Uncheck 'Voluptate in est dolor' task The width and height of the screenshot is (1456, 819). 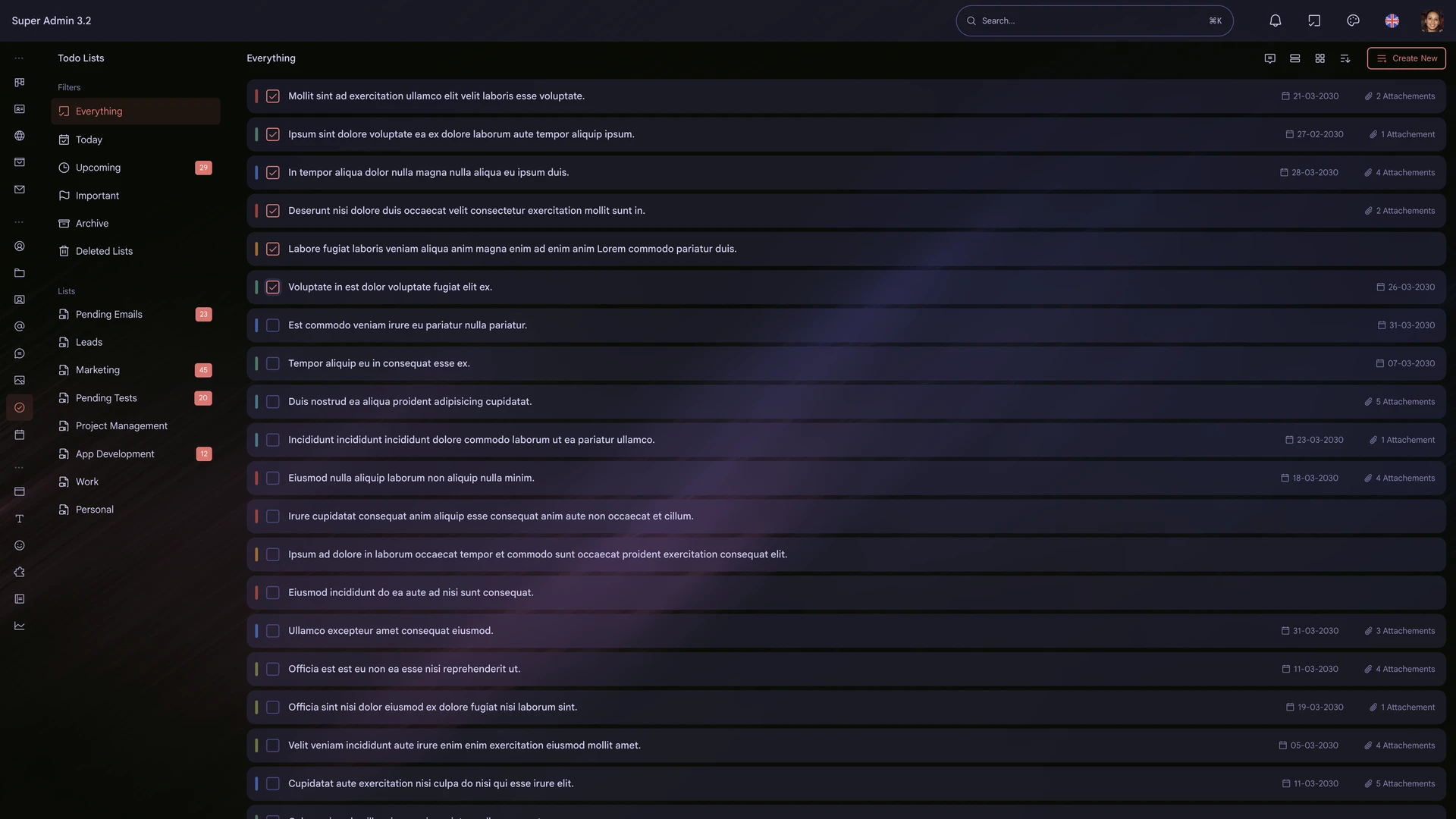tap(273, 287)
